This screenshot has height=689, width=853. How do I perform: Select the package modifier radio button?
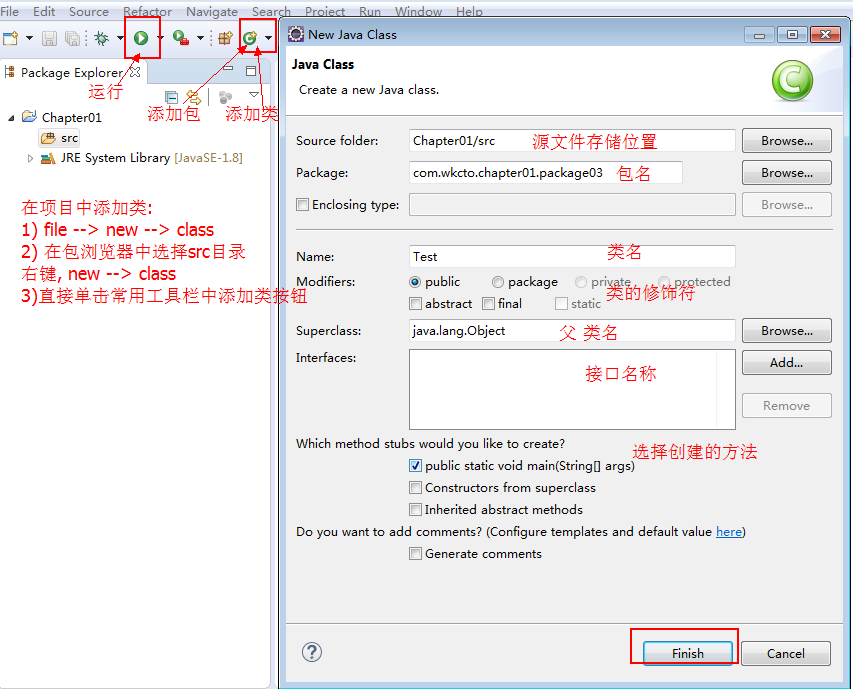click(498, 282)
